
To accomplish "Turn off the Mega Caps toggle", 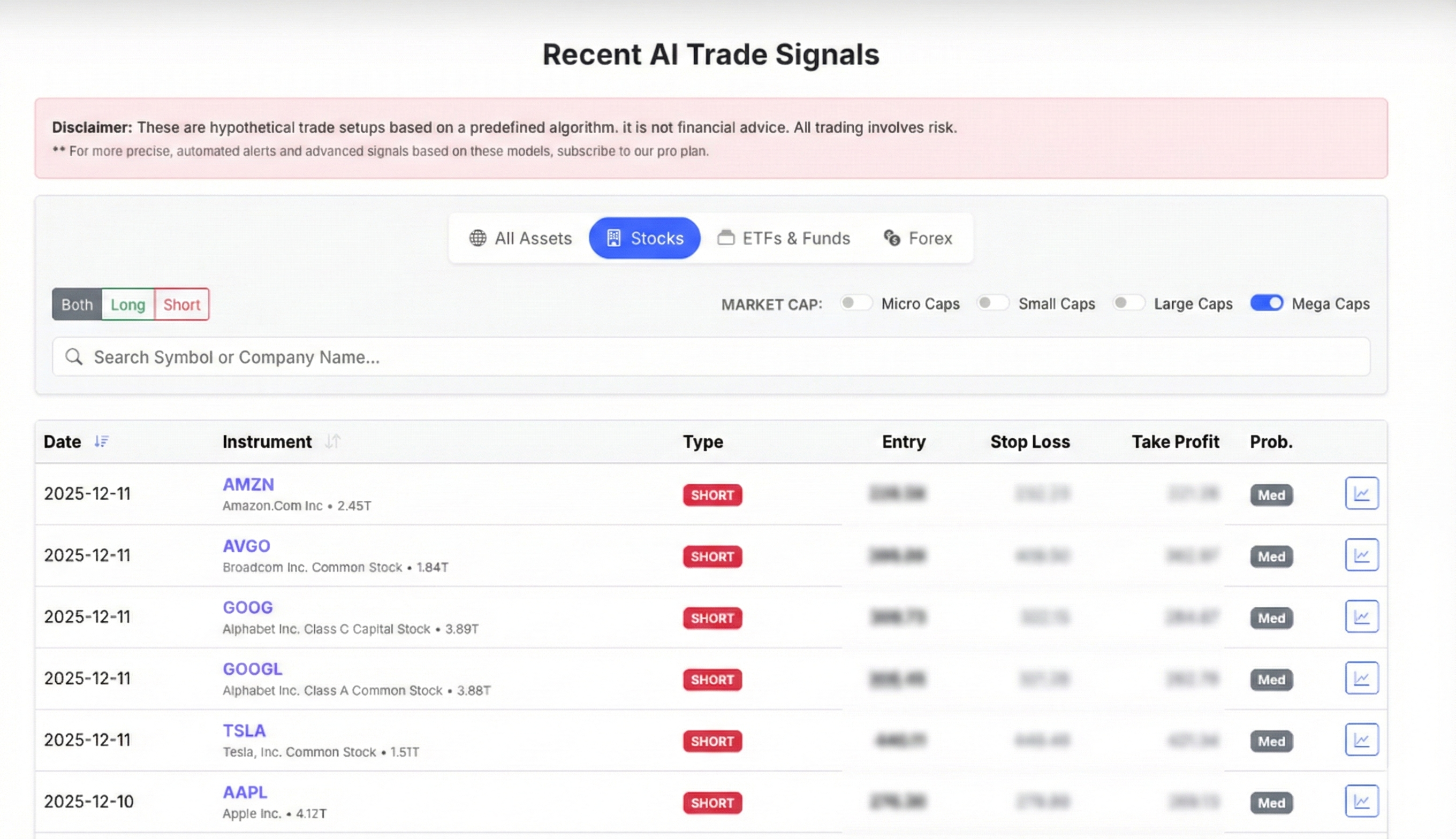I will click(x=1267, y=303).
